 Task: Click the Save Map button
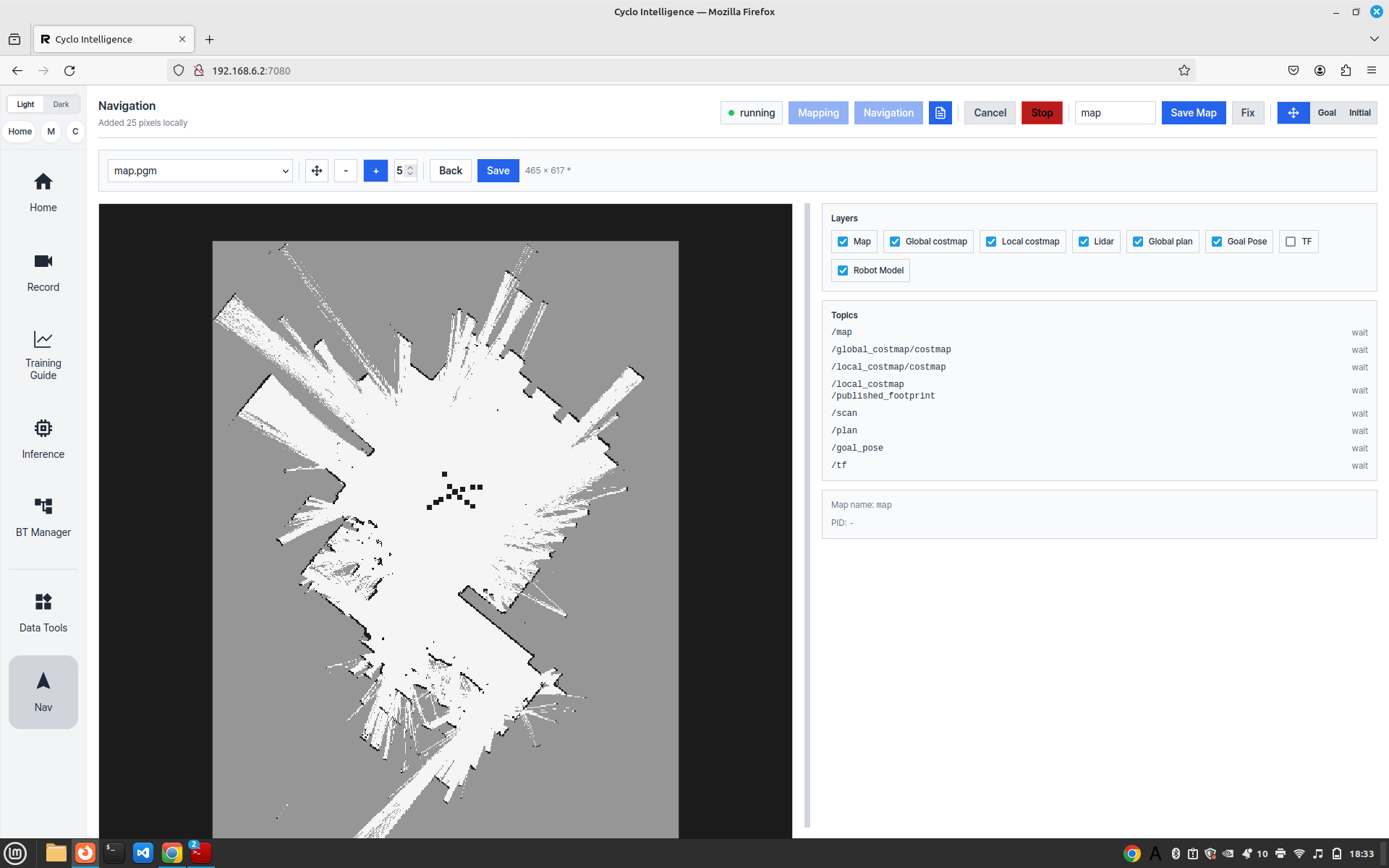[1194, 113]
